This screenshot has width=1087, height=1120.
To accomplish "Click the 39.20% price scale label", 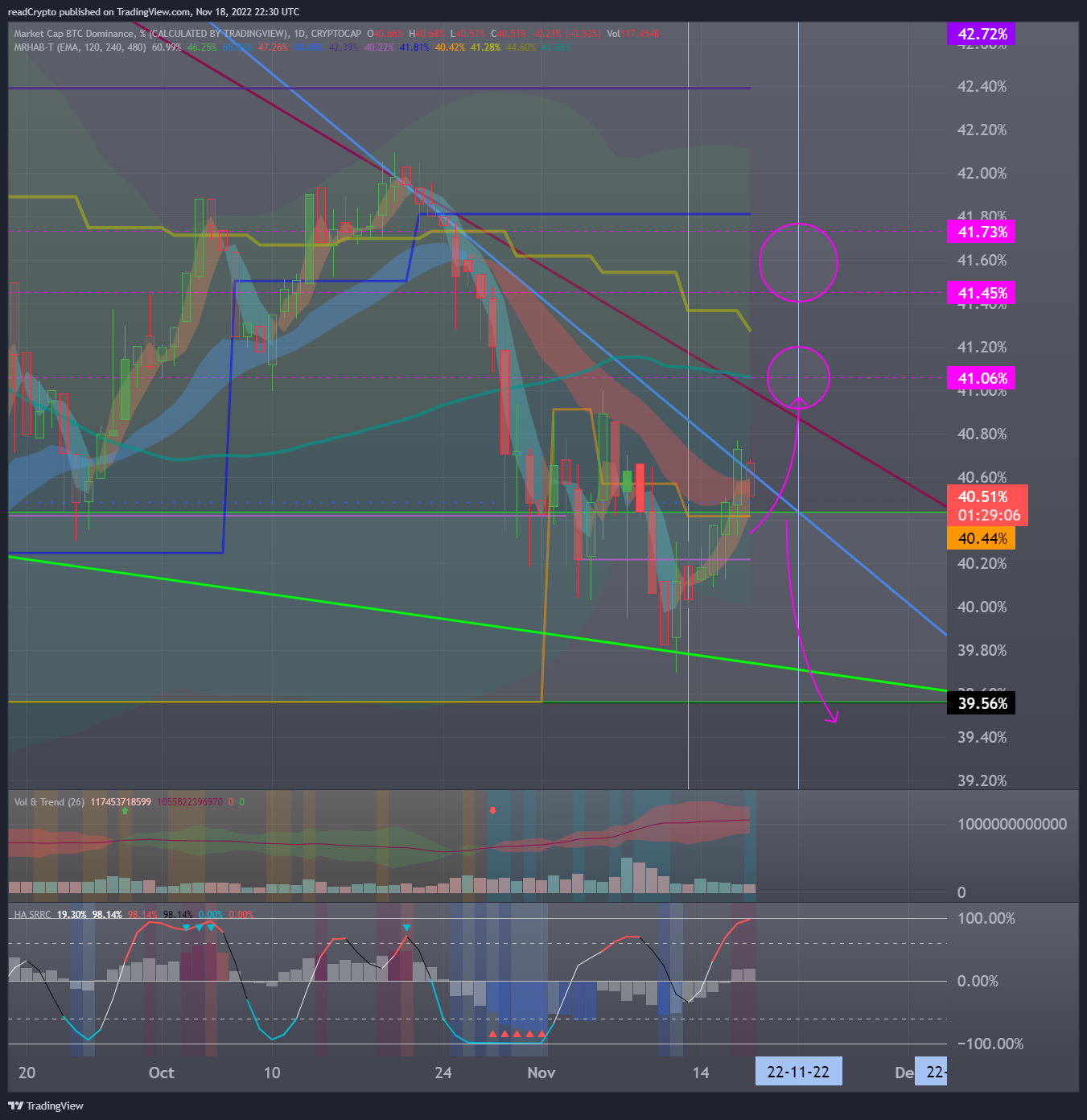I will click(982, 780).
